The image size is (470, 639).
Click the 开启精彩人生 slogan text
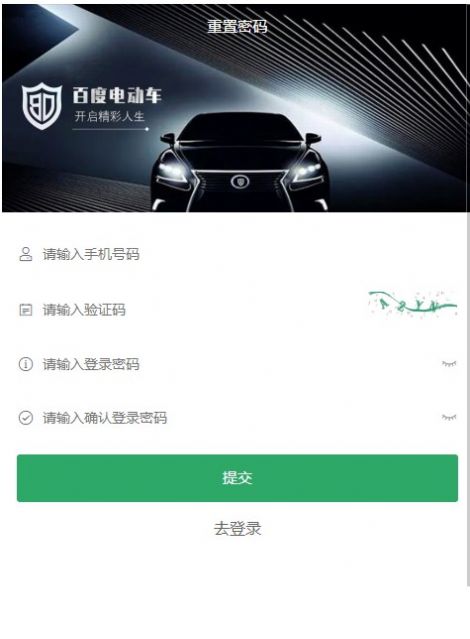109,117
